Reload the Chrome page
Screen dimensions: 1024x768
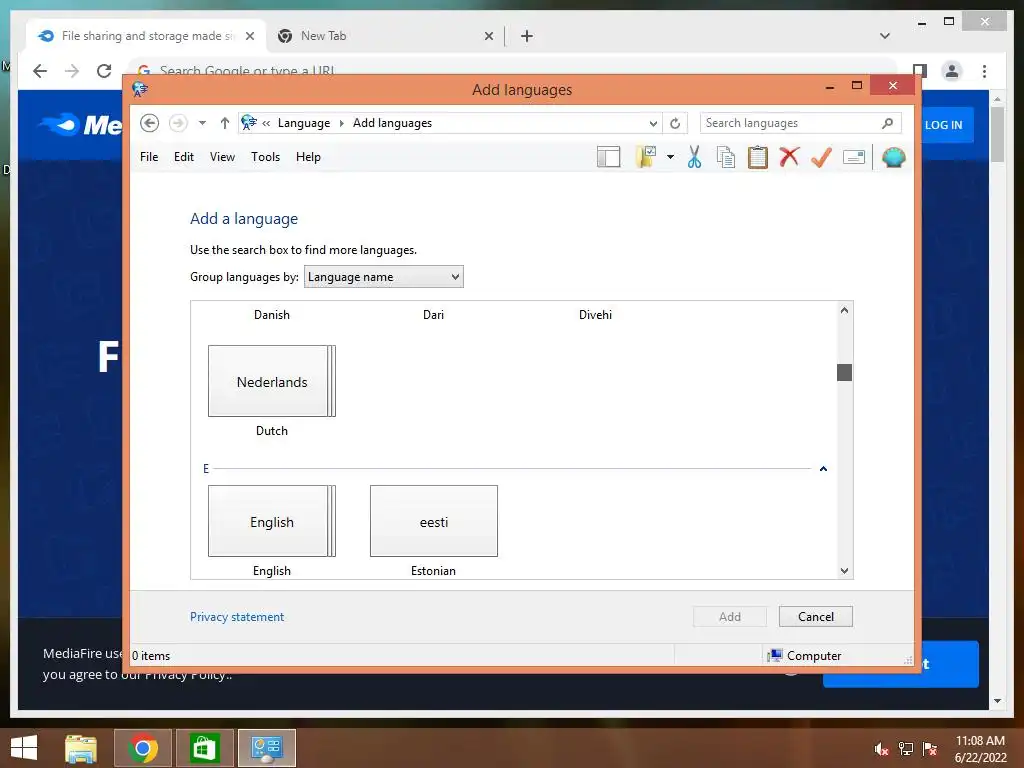[x=104, y=71]
